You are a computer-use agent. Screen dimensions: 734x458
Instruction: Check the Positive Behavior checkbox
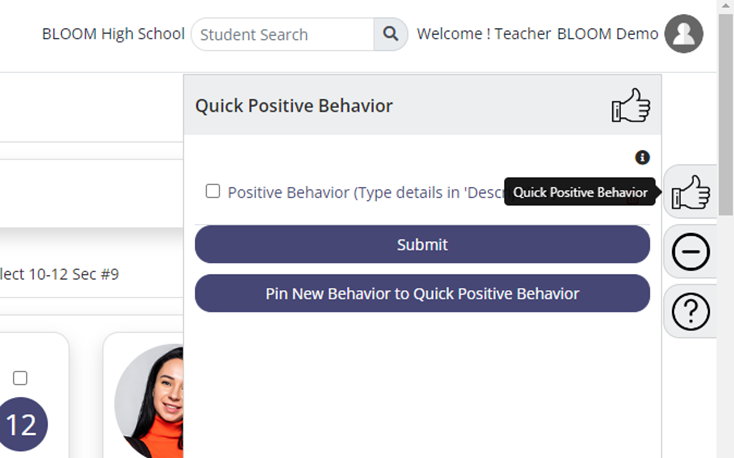tap(213, 191)
